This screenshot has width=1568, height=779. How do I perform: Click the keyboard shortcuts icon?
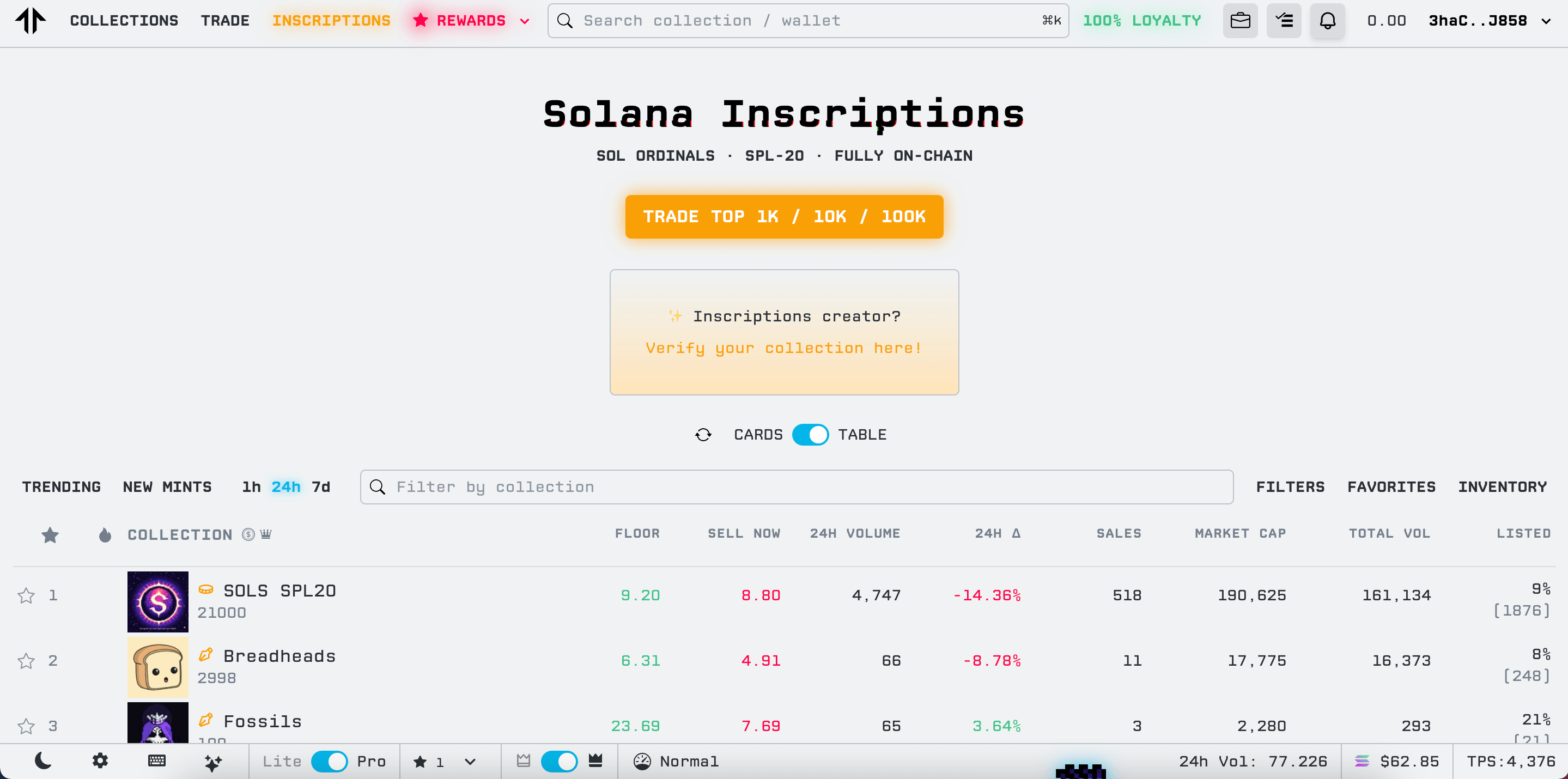coord(156,760)
